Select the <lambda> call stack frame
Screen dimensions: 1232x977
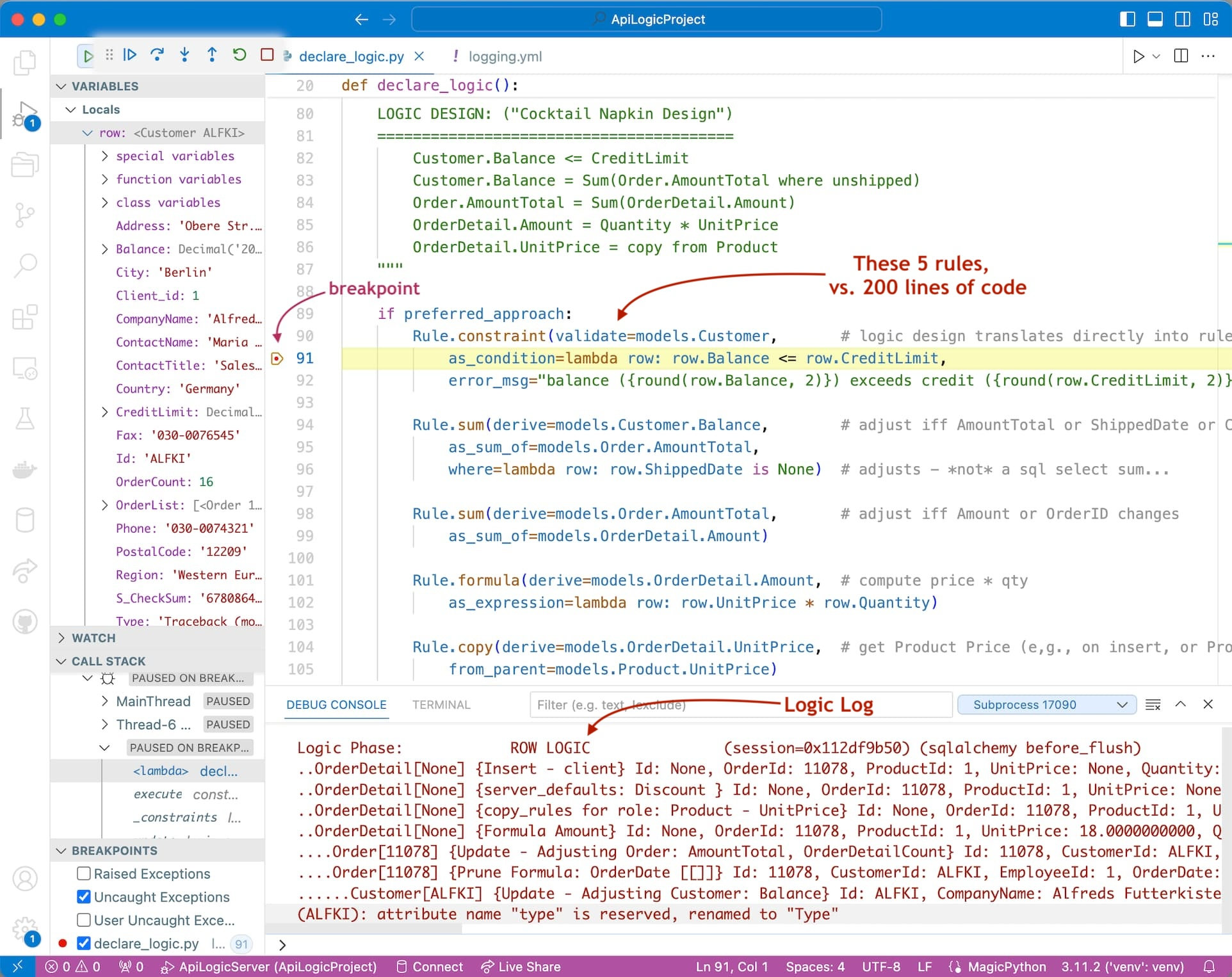click(x=158, y=771)
